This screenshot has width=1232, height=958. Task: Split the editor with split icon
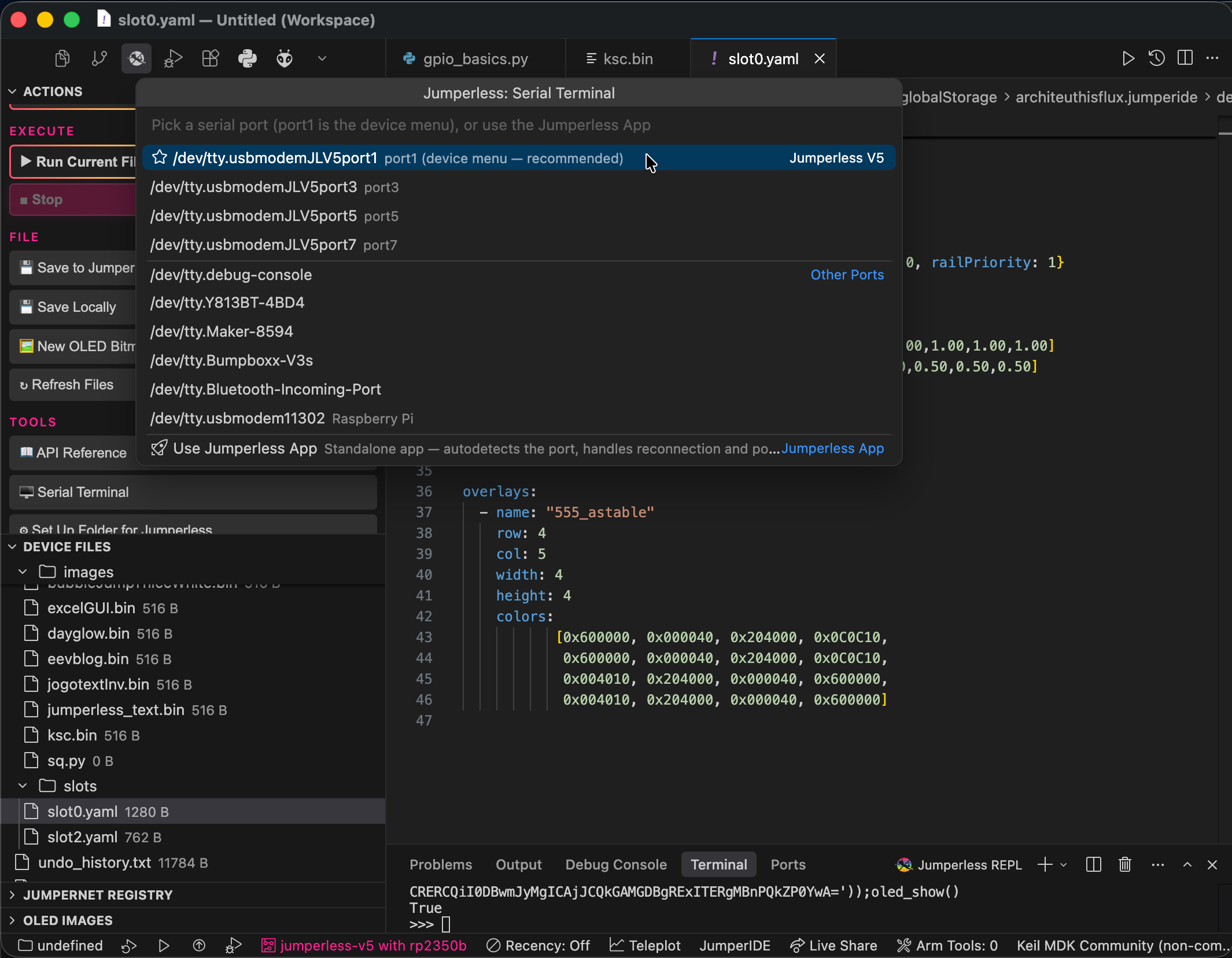point(1185,58)
